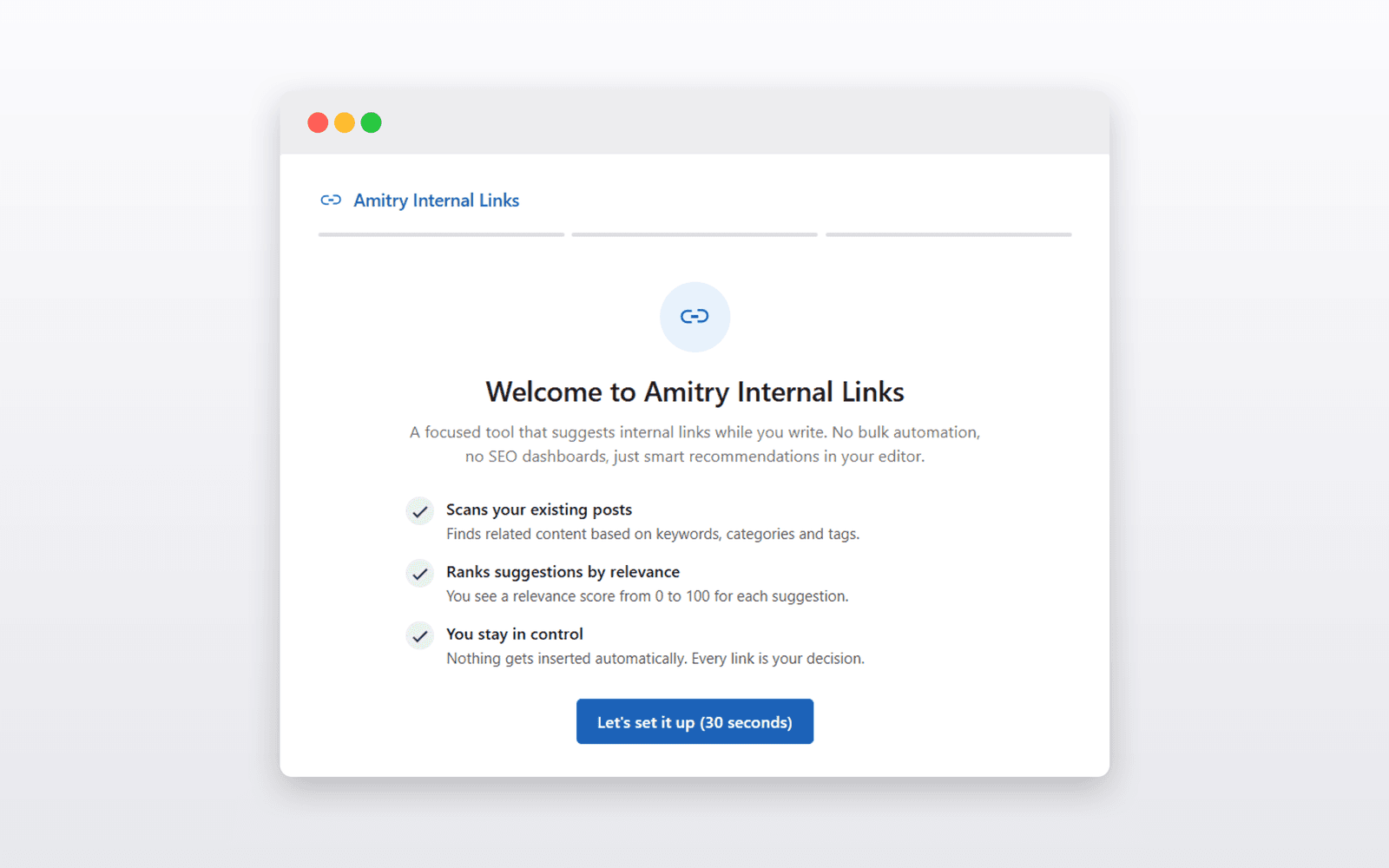
Task: Click the small link icon beside Amitry header
Action: [x=331, y=201]
